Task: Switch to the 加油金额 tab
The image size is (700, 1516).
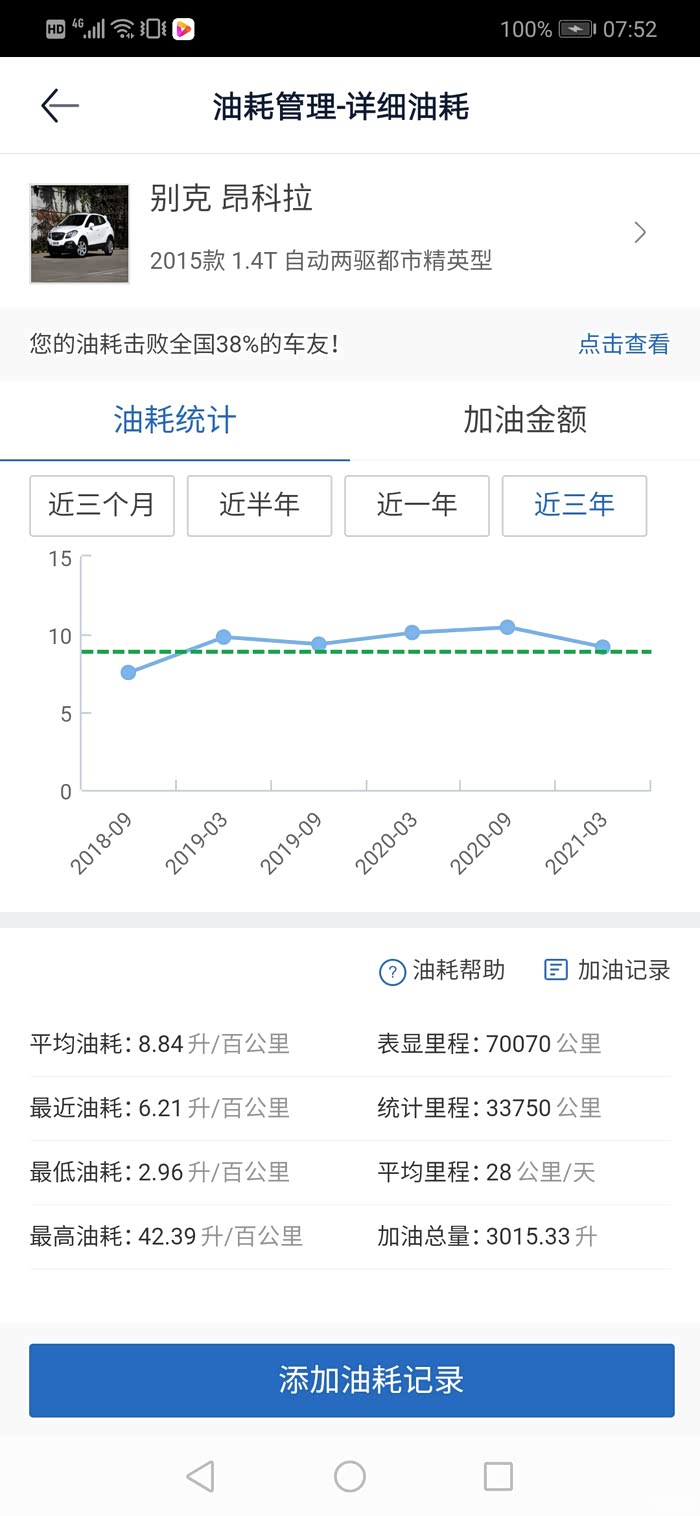Action: (525, 420)
